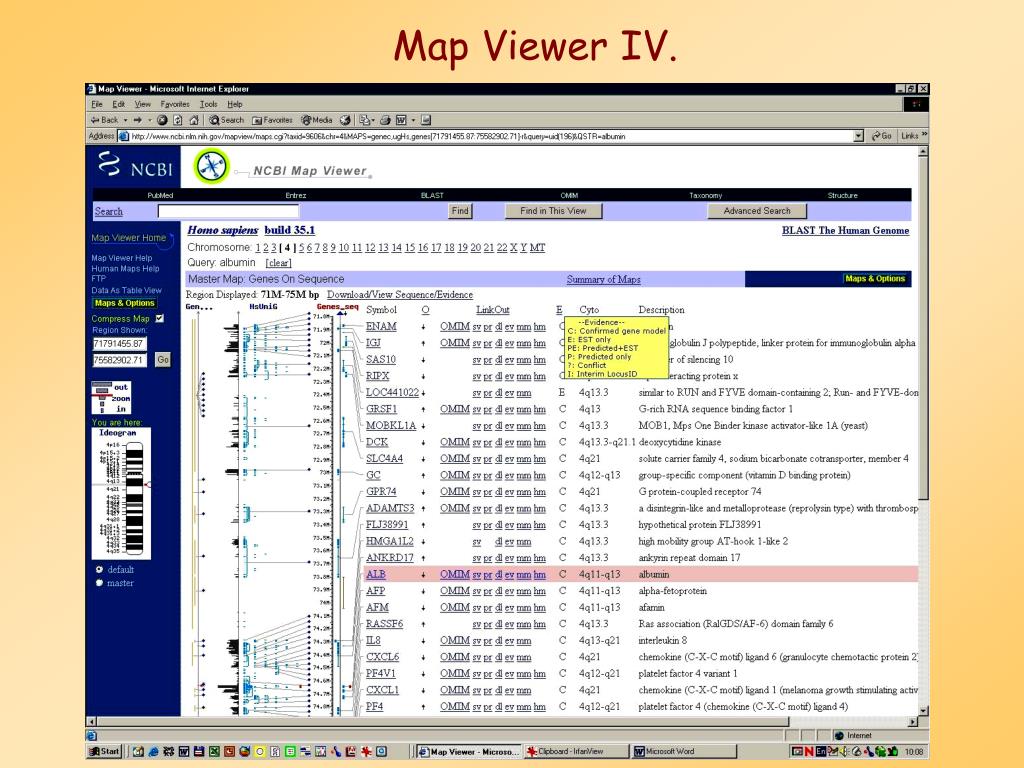Select the master radio option

coord(99,583)
